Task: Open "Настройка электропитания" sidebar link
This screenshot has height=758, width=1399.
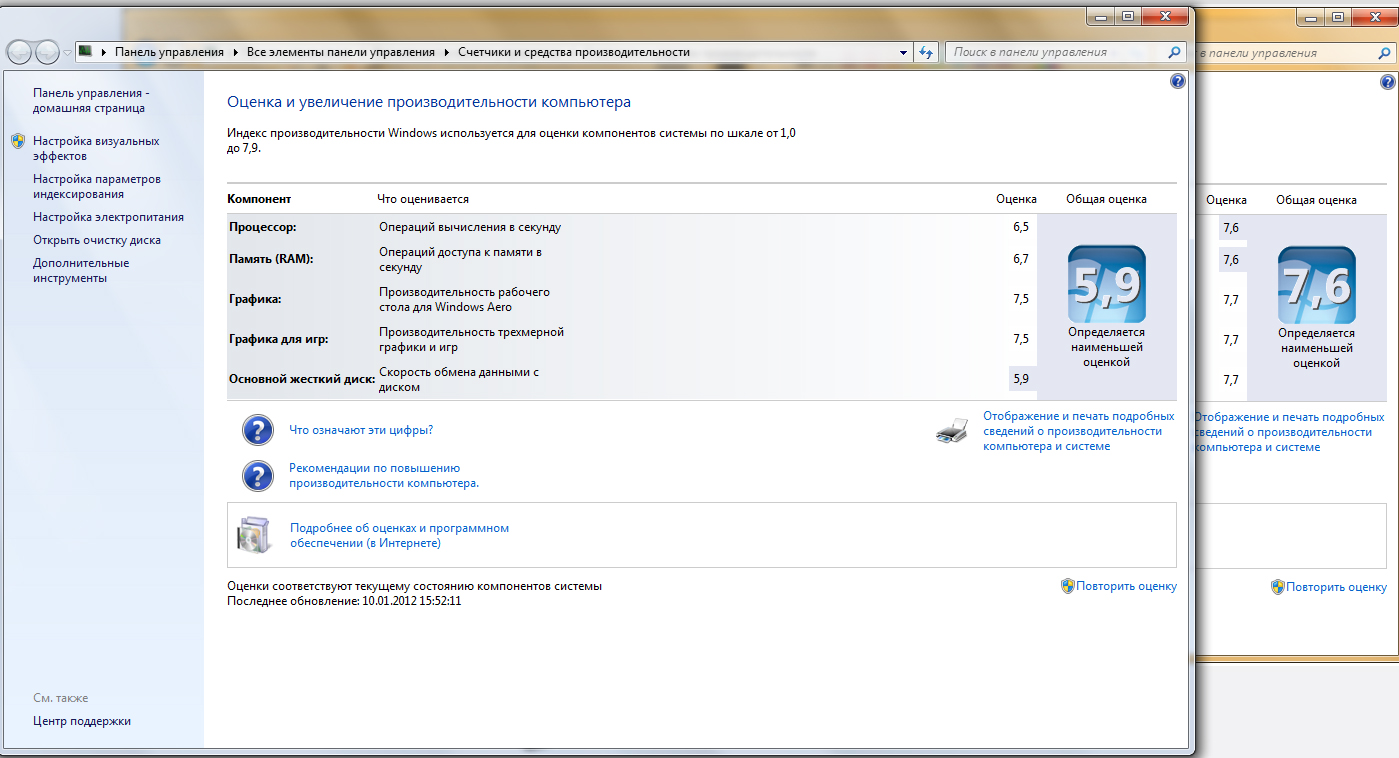Action: (x=108, y=217)
